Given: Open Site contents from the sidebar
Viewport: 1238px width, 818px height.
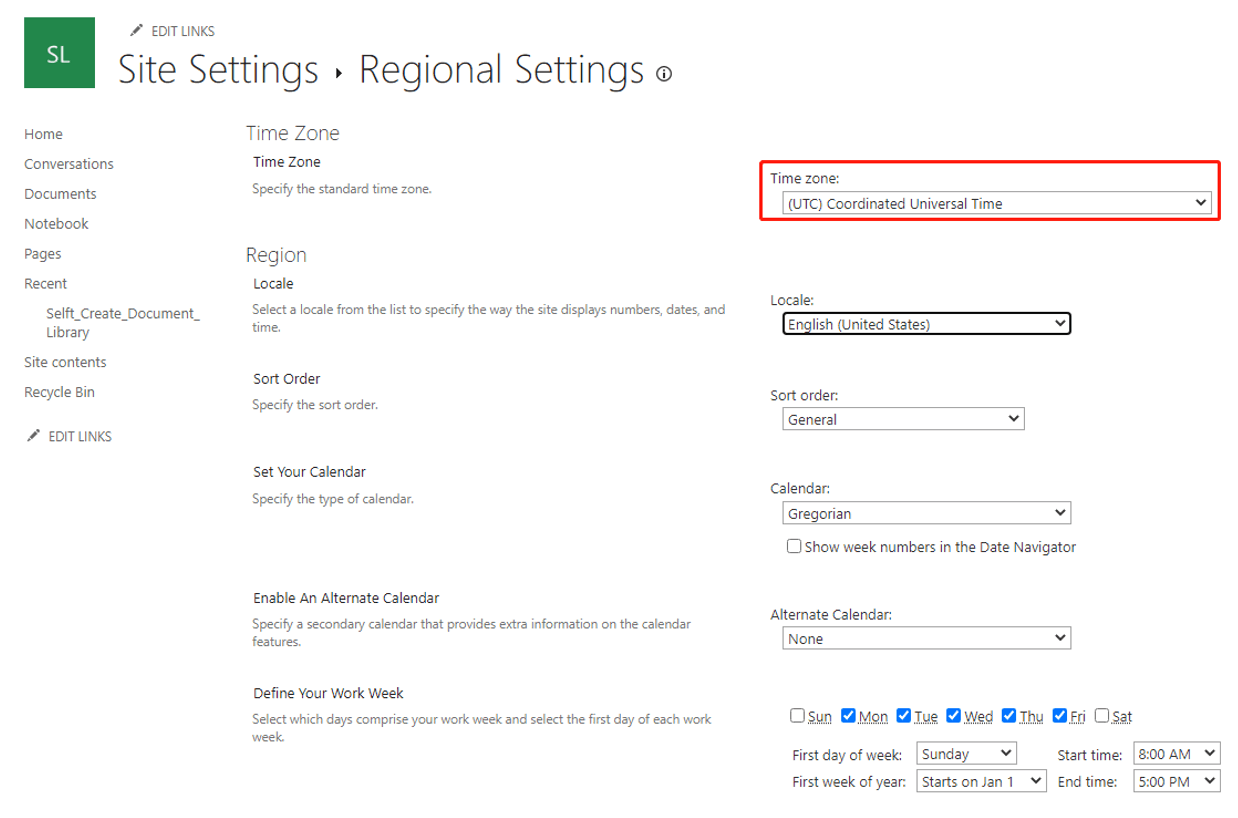Looking at the screenshot, I should (65, 362).
